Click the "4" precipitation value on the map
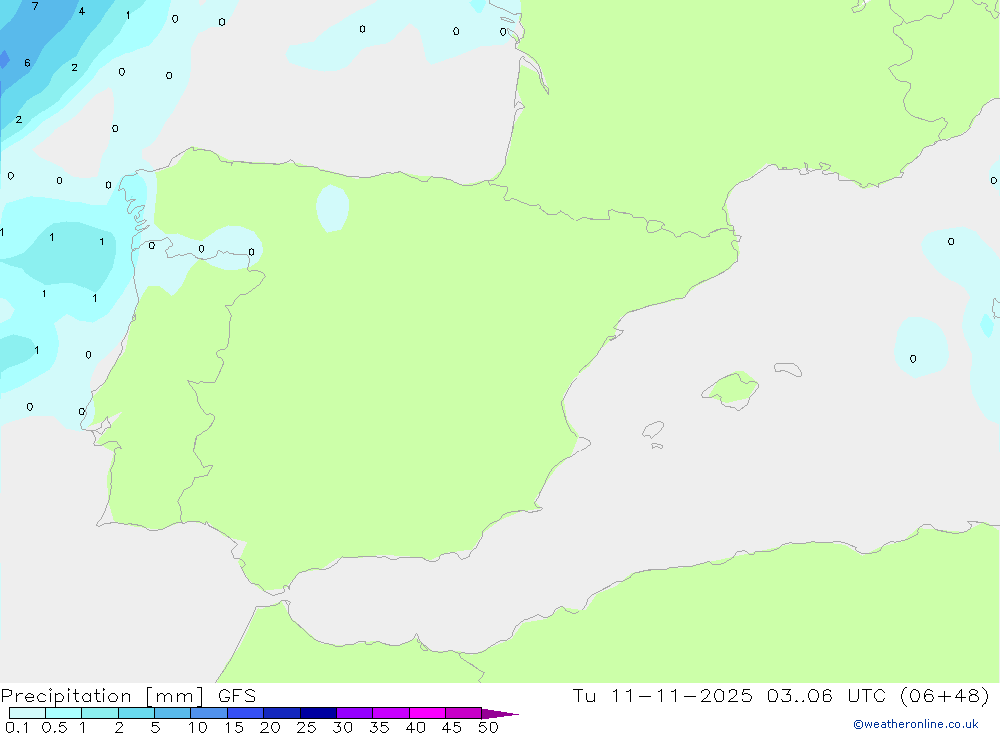 point(82,11)
